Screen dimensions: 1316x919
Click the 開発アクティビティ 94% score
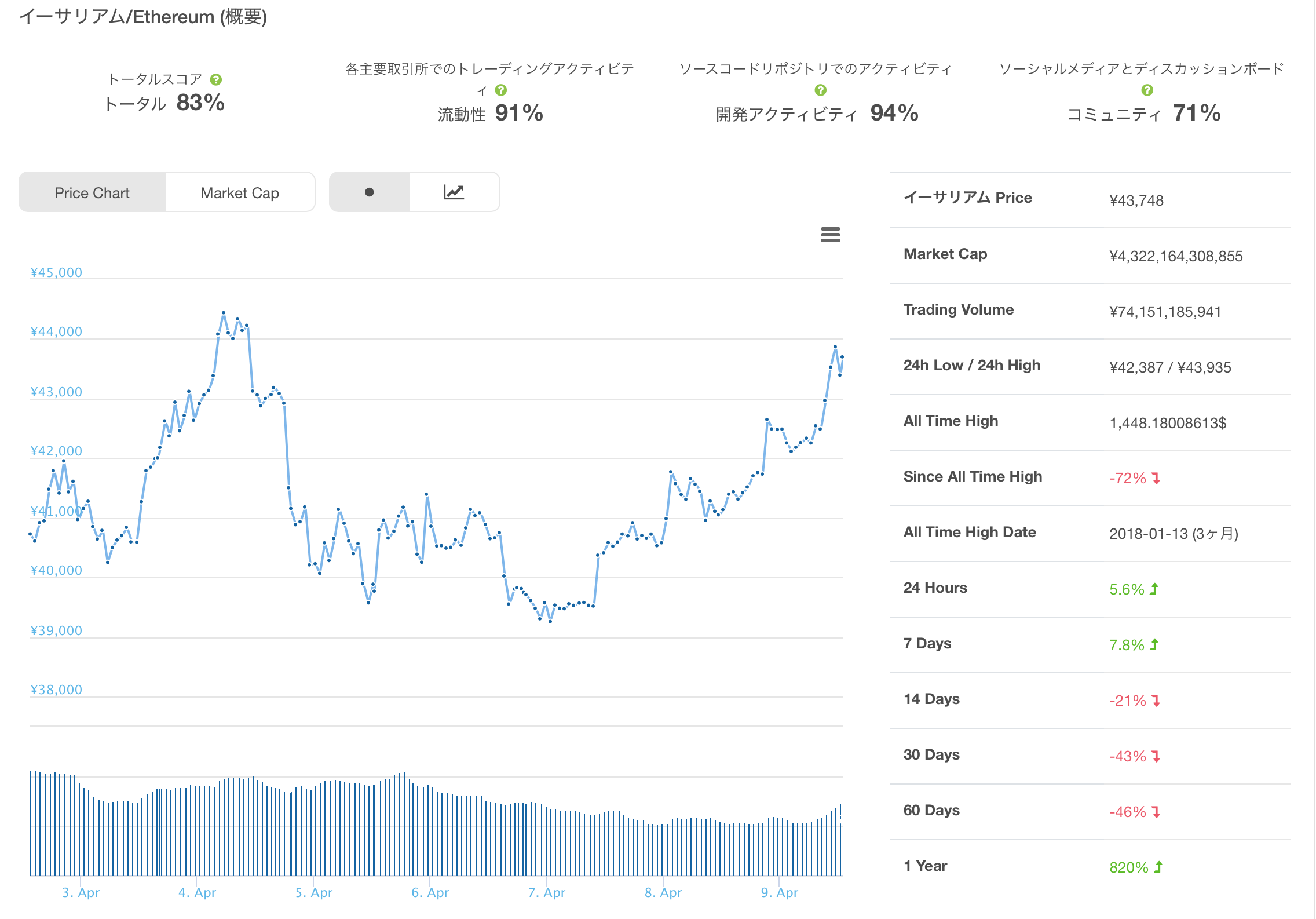pyautogui.click(x=817, y=113)
